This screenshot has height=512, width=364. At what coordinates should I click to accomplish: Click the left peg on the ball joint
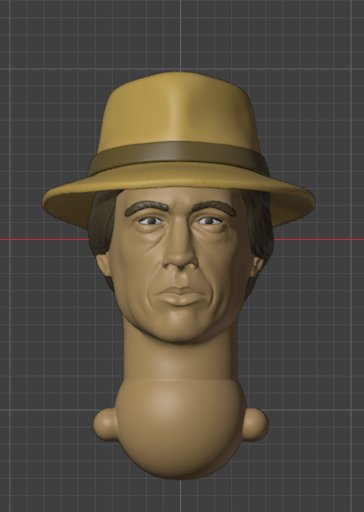point(105,424)
